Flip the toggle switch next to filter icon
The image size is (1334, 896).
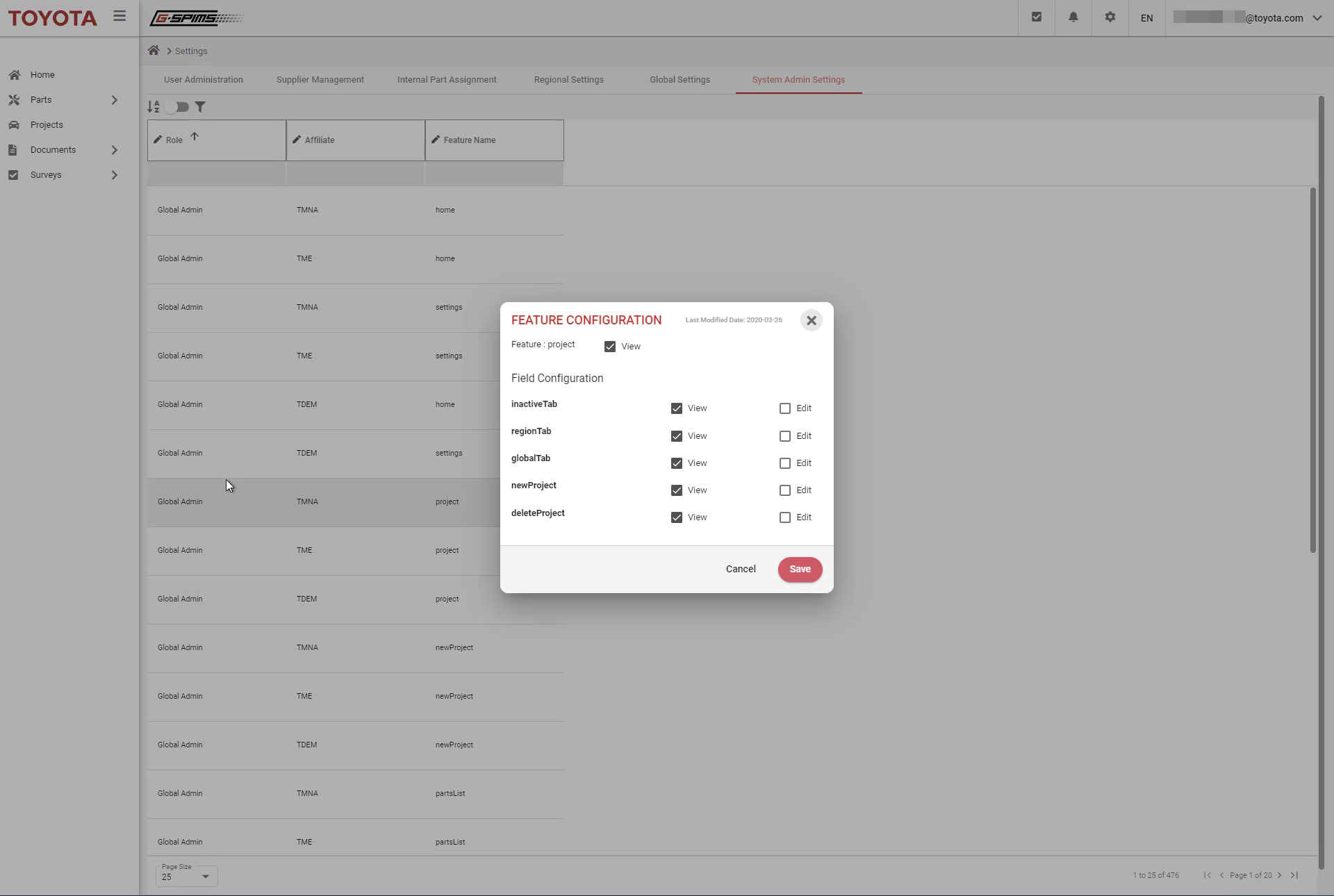point(179,107)
